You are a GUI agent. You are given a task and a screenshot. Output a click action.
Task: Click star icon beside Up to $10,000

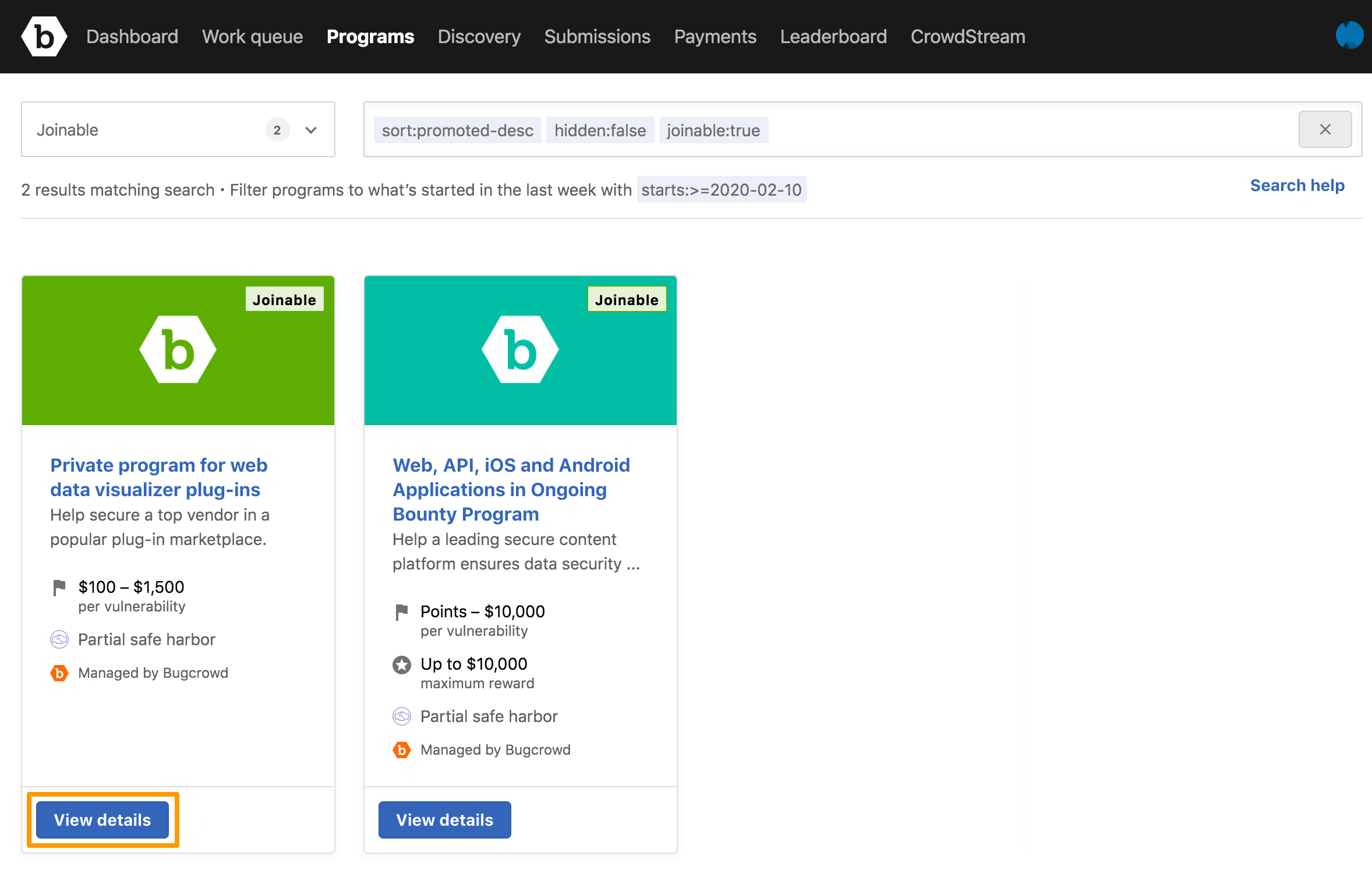tap(401, 664)
